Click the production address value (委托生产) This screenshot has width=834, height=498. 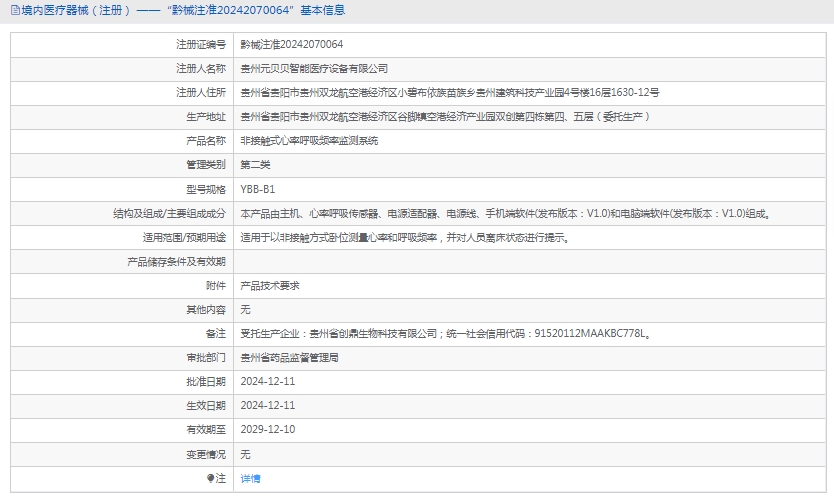click(446, 117)
